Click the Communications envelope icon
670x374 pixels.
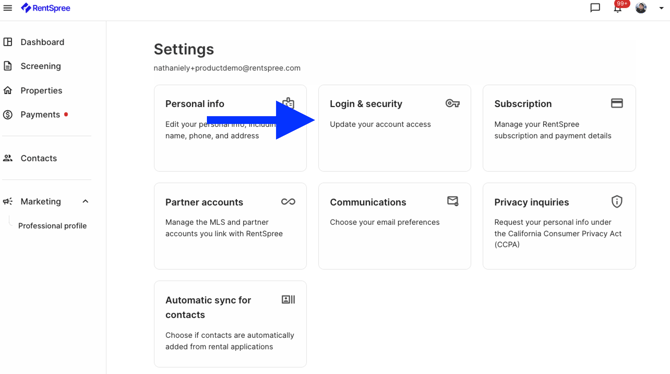coord(453,201)
